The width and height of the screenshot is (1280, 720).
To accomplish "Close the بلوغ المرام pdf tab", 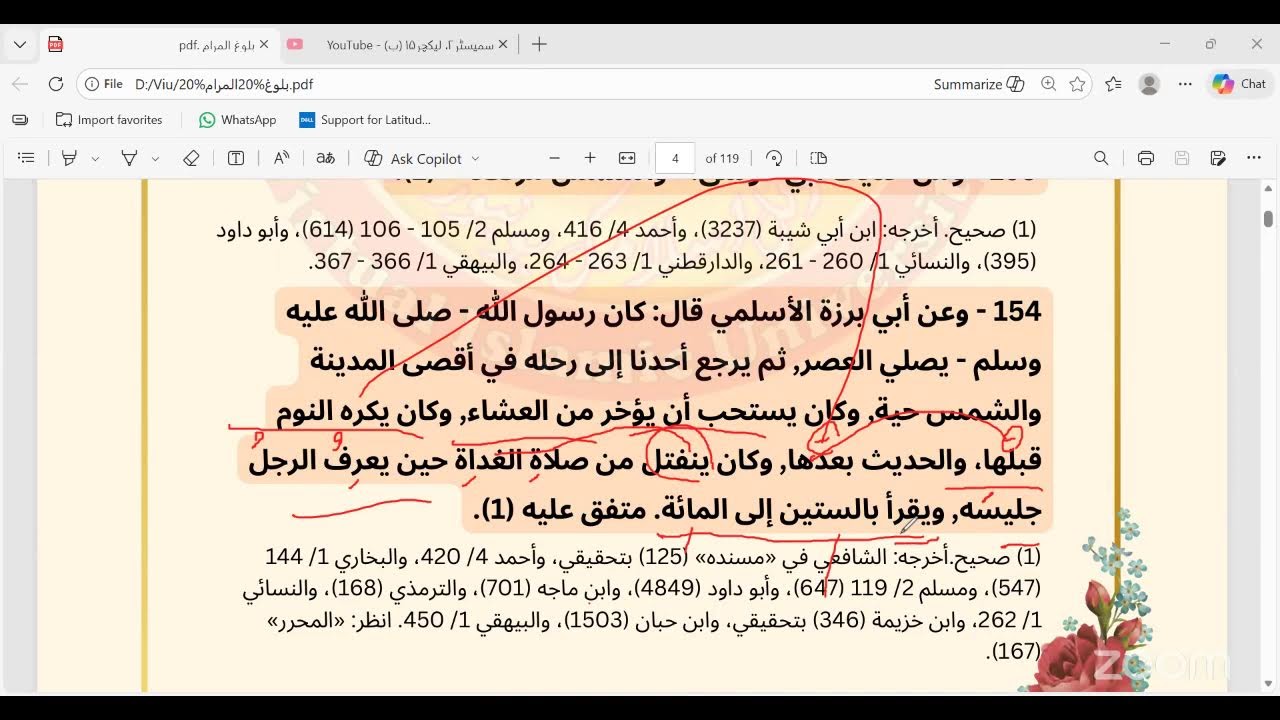I will point(264,44).
